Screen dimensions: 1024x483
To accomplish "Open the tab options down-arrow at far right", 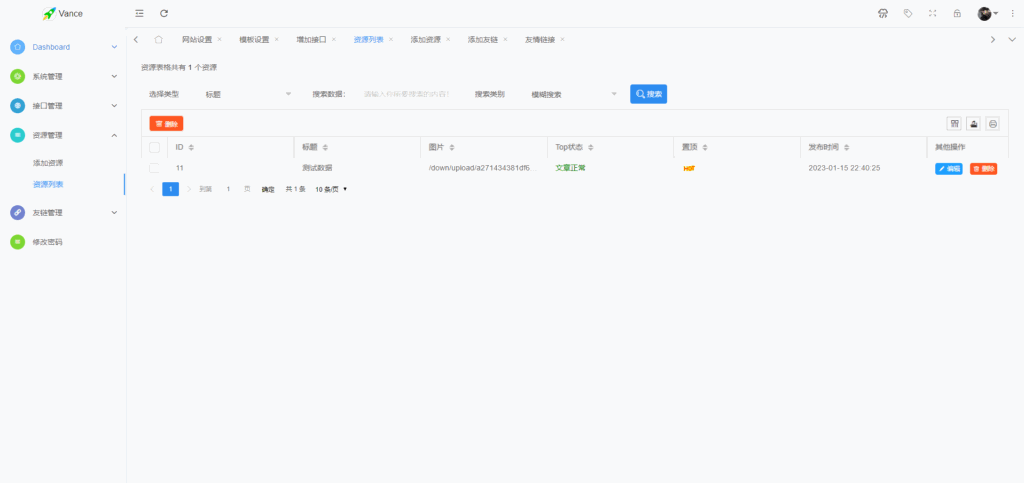I will (1012, 39).
